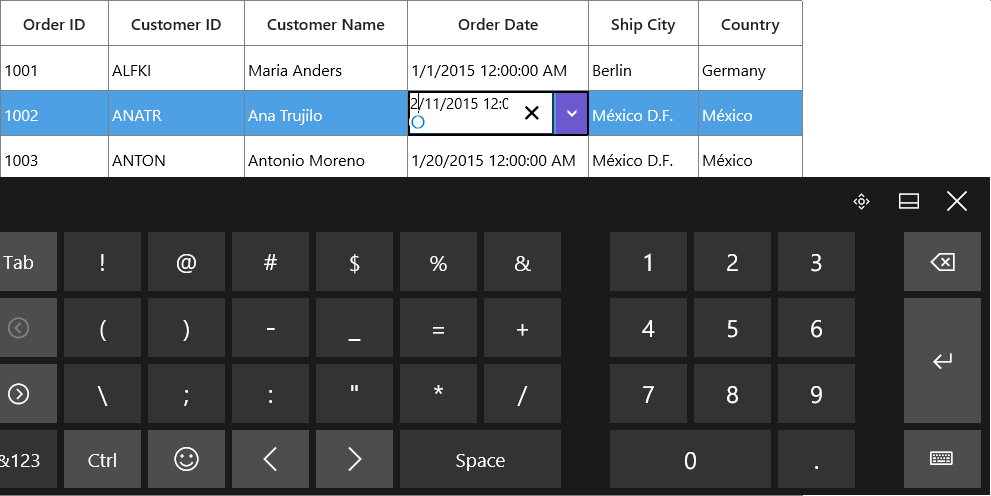This screenshot has height=496, width=991.
Task: Tap the # symbol key
Action: click(x=271, y=262)
